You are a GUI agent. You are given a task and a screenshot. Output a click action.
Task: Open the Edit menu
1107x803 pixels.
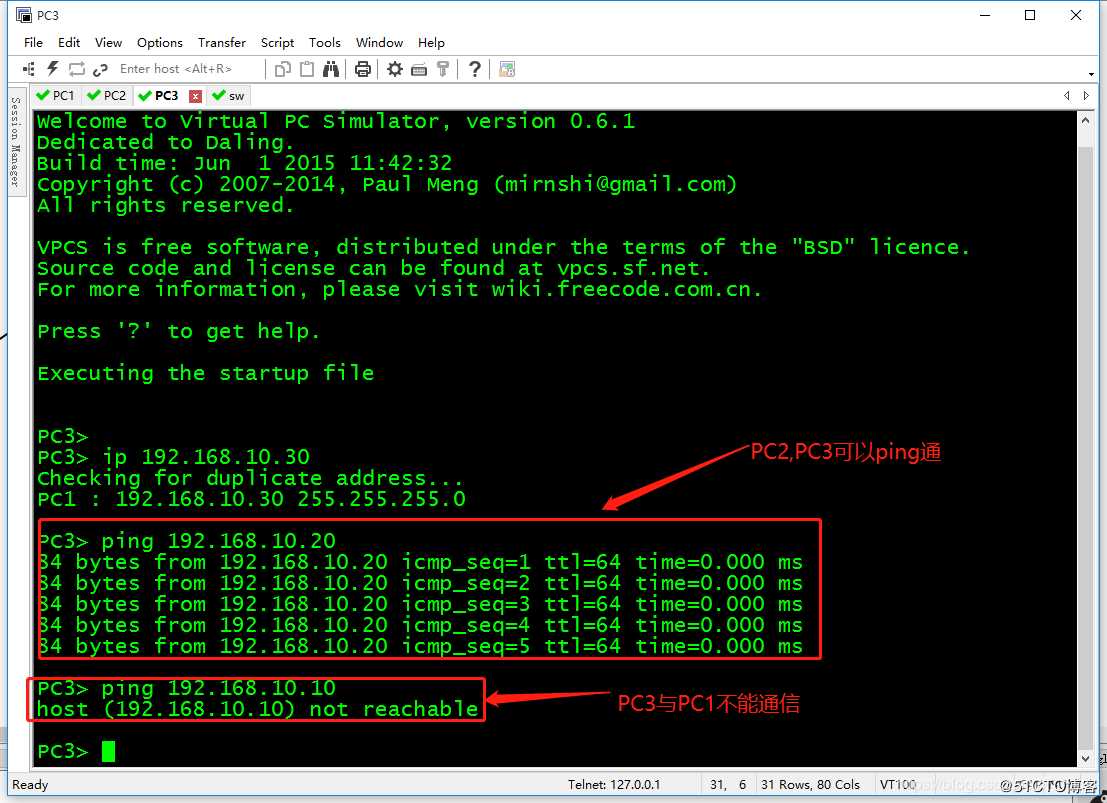tap(68, 42)
